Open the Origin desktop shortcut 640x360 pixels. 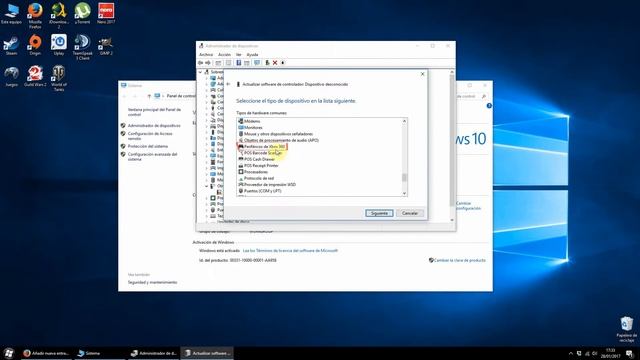click(x=35, y=45)
